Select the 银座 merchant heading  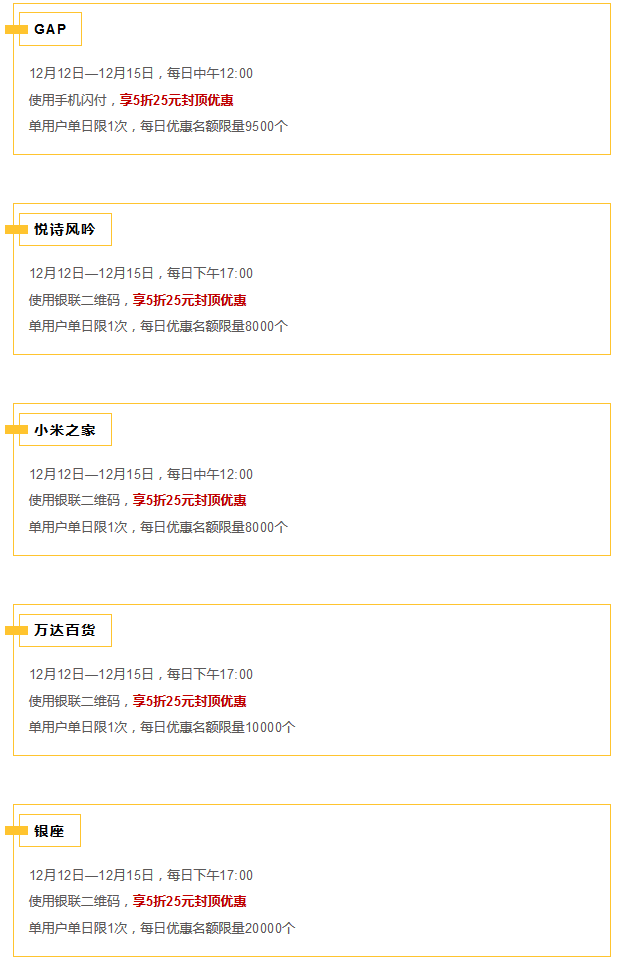[x=50, y=830]
